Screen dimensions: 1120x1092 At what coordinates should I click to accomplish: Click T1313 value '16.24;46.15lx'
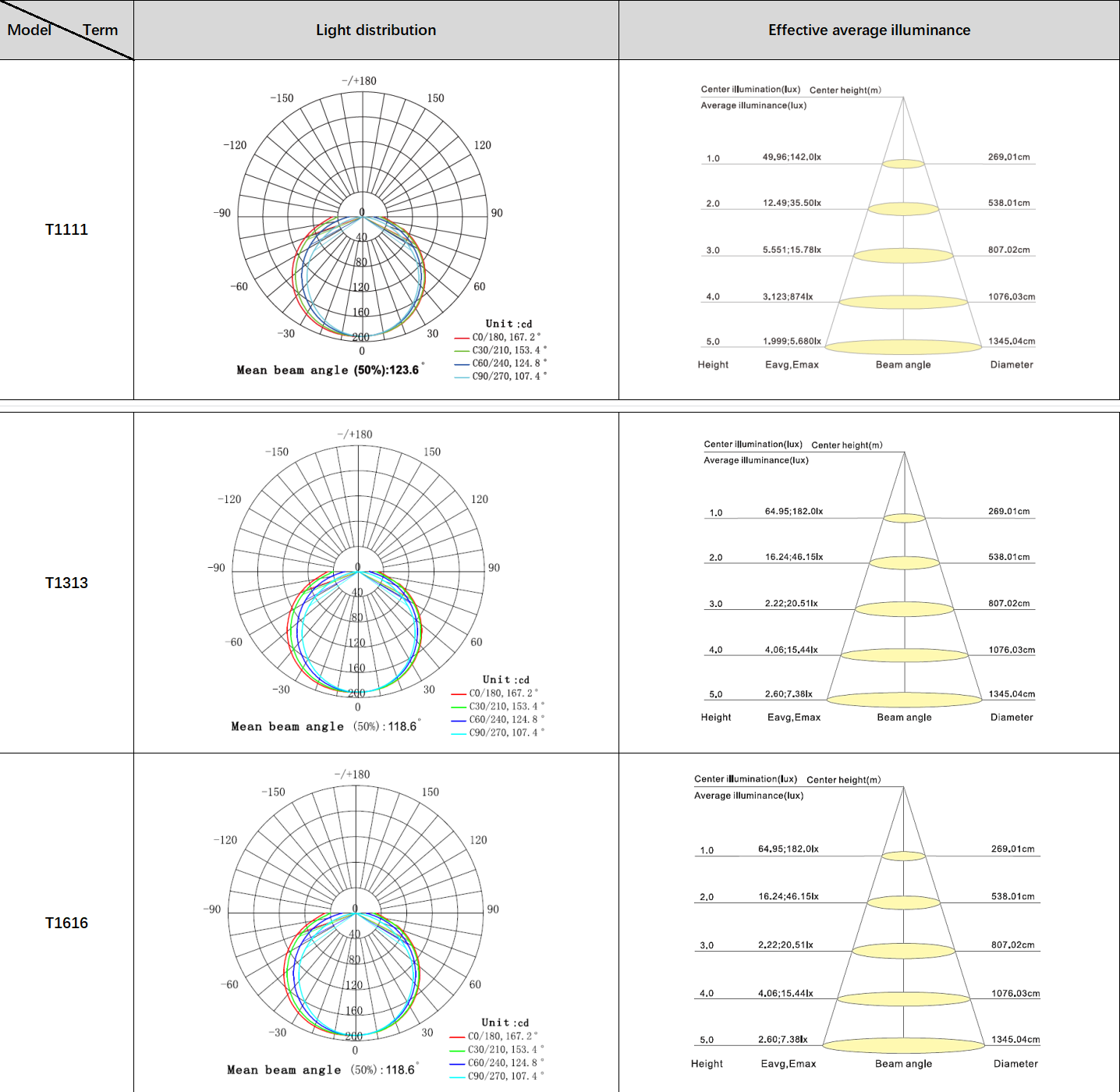[794, 557]
